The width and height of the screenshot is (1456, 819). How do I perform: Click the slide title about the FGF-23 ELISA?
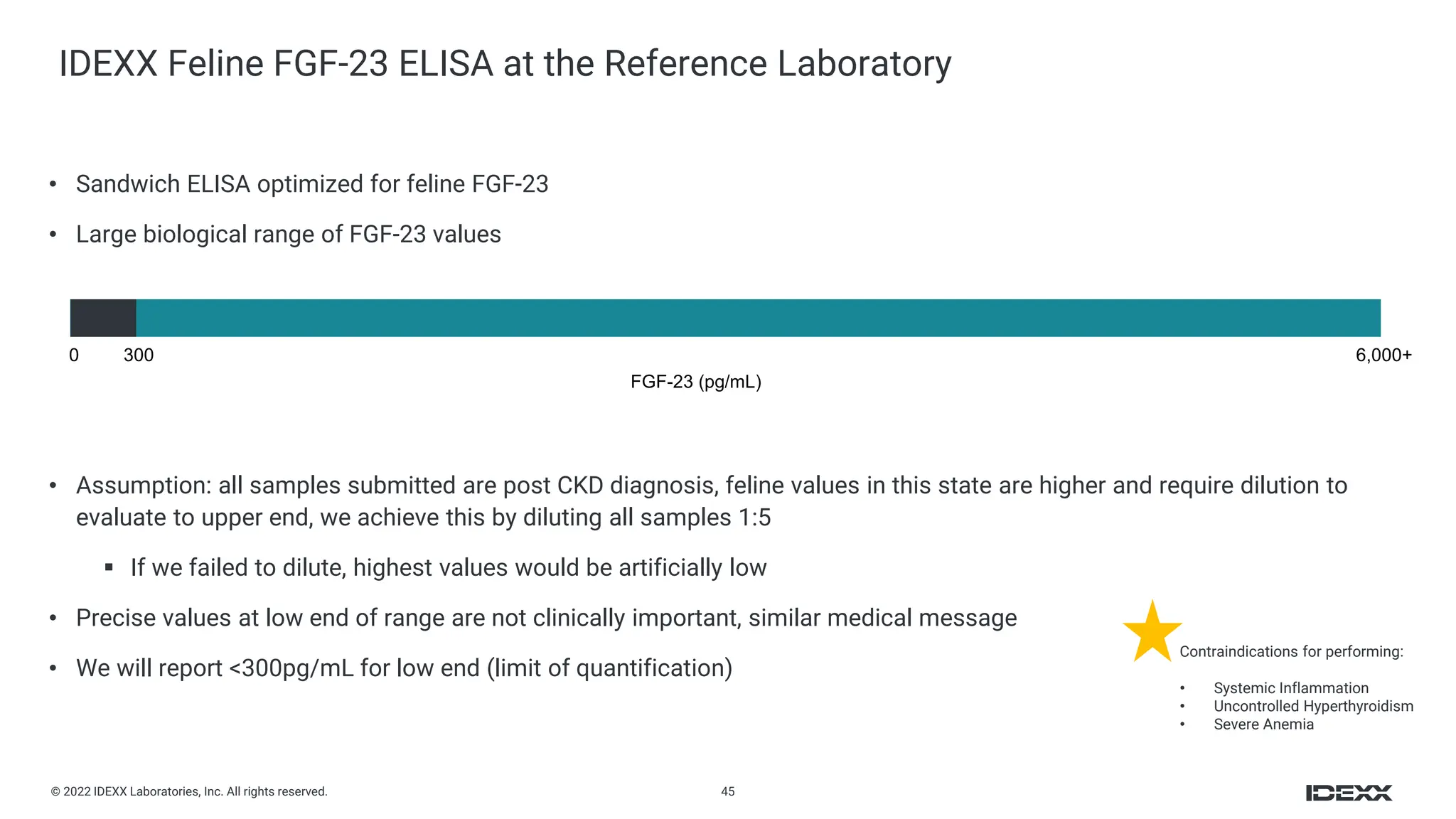pos(505,64)
